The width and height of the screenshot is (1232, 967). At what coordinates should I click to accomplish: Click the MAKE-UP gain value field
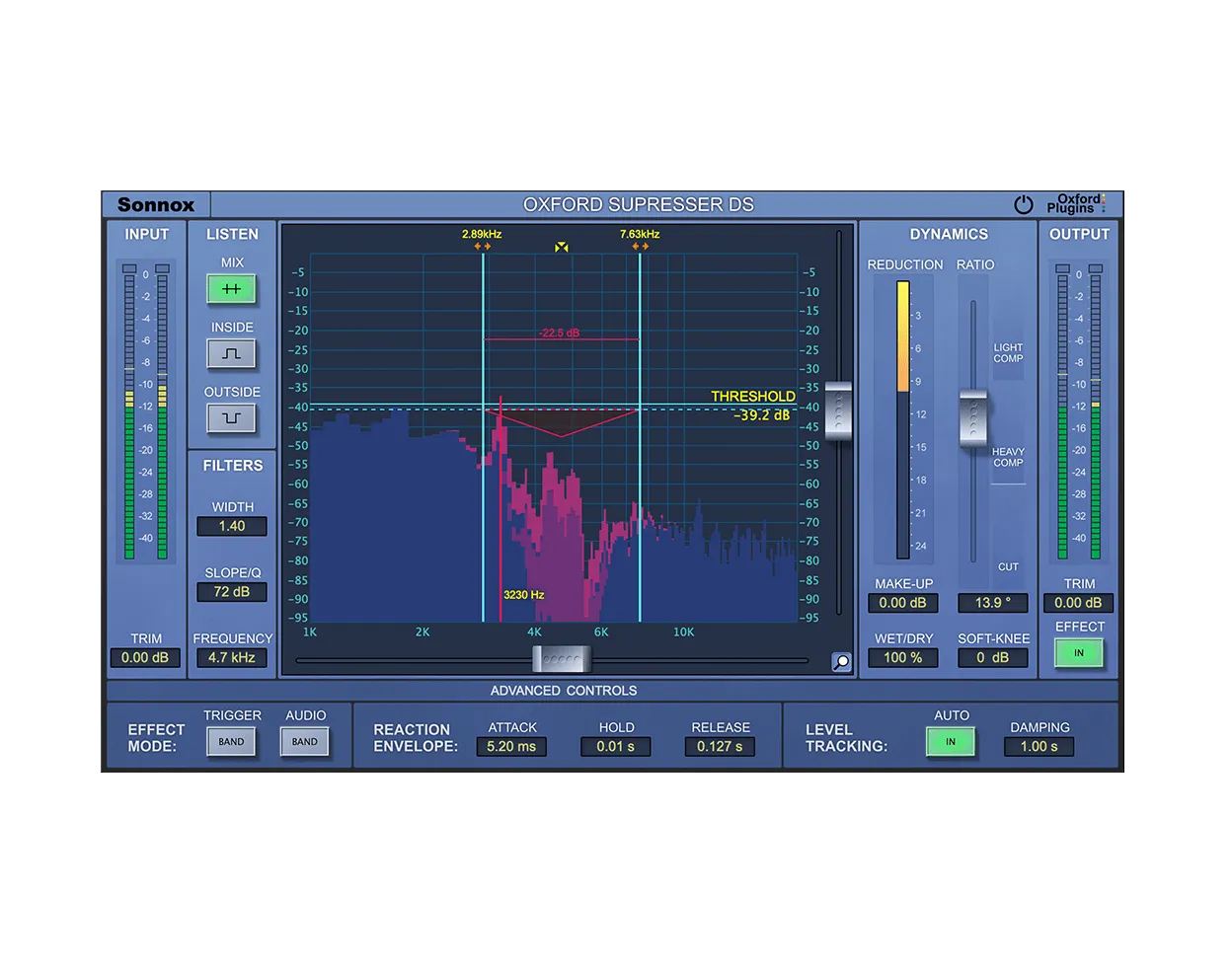pyautogui.click(x=903, y=603)
